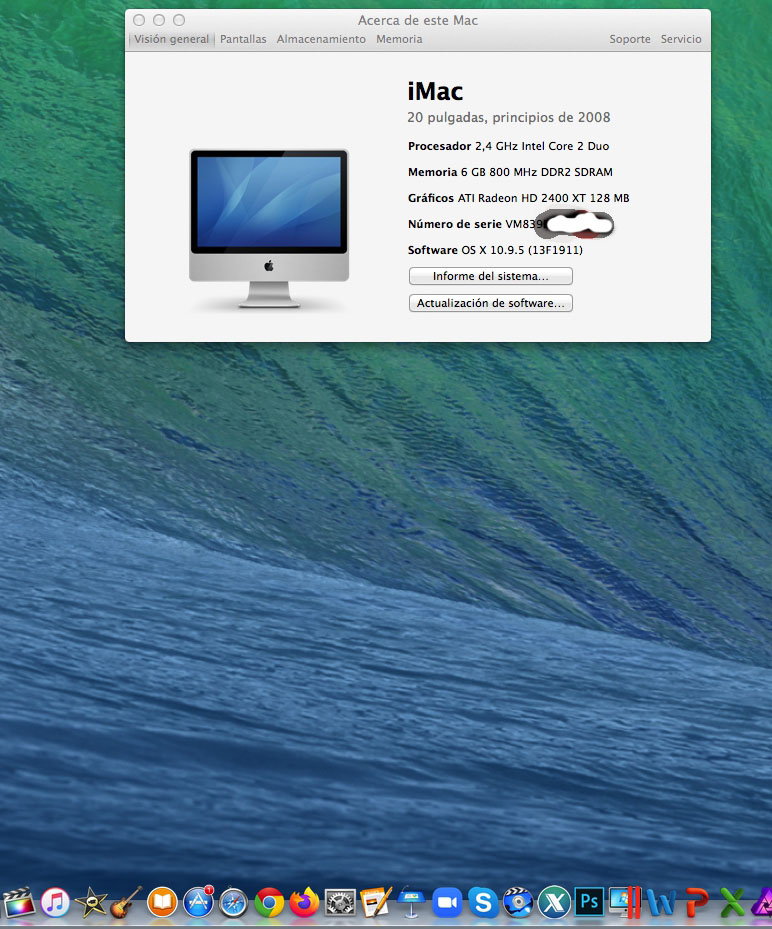Click the Número de serie label
Viewport: 772px width, 929px height.
pyautogui.click(x=454, y=224)
